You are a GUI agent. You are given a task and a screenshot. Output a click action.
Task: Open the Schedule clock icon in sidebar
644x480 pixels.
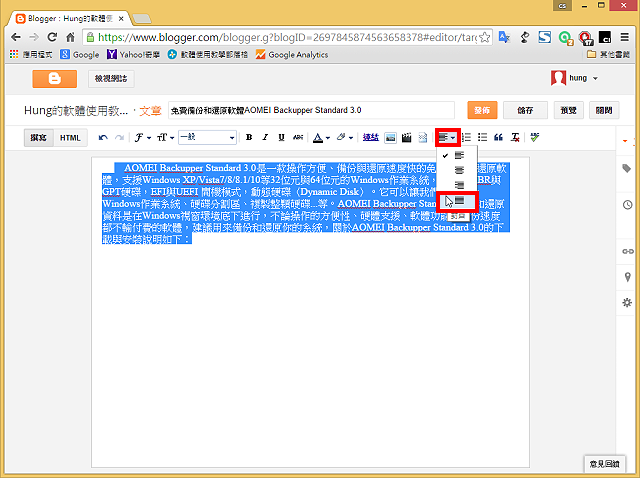click(627, 205)
